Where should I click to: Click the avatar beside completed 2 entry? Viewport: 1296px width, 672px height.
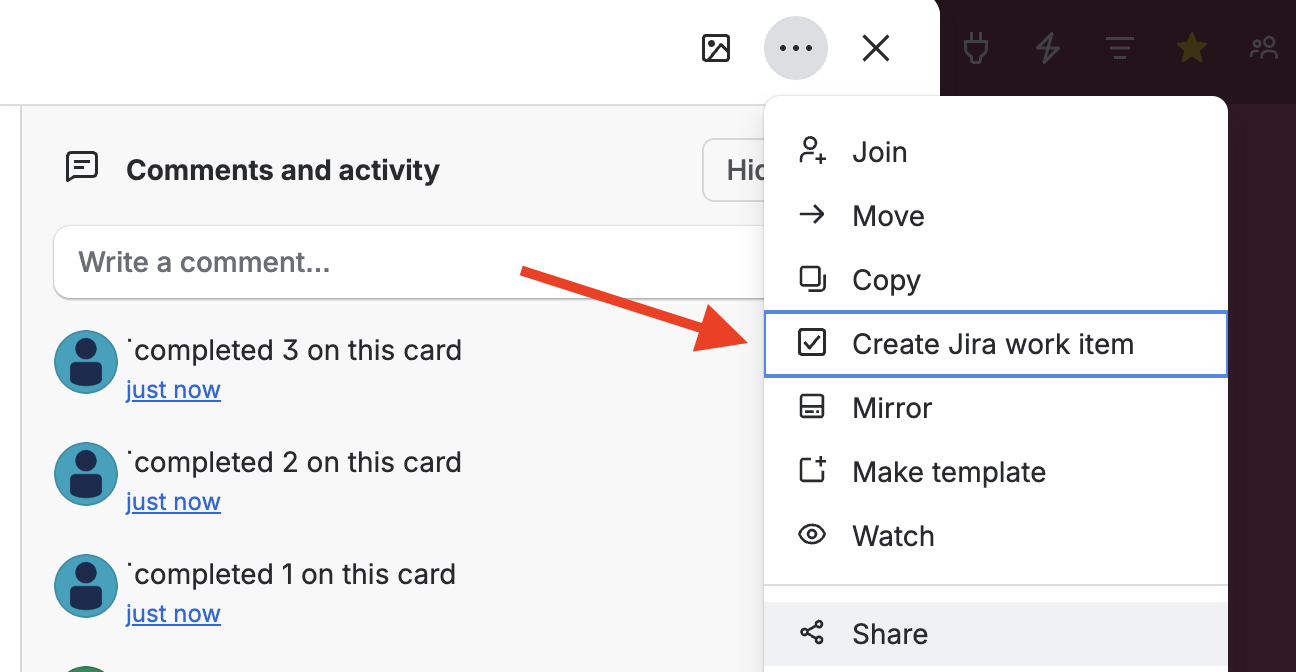[86, 474]
